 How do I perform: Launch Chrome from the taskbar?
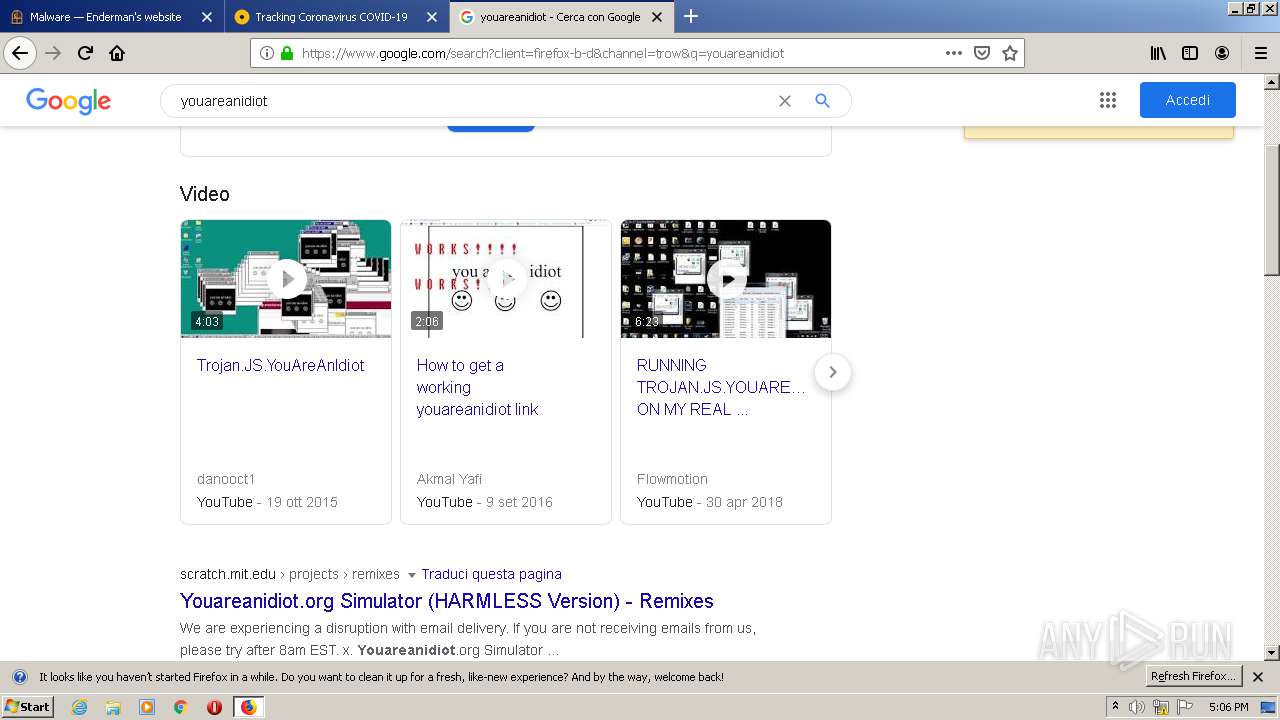click(180, 707)
